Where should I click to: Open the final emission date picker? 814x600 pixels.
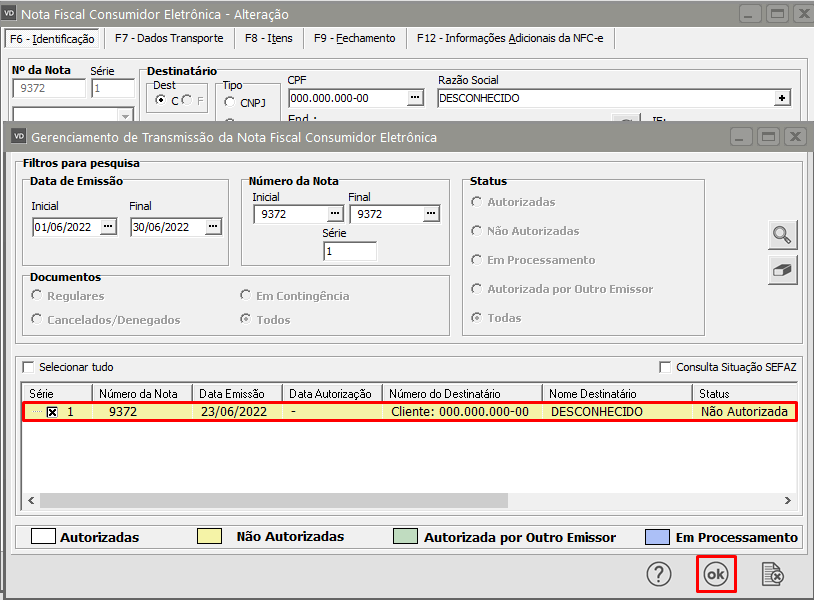tap(211, 227)
